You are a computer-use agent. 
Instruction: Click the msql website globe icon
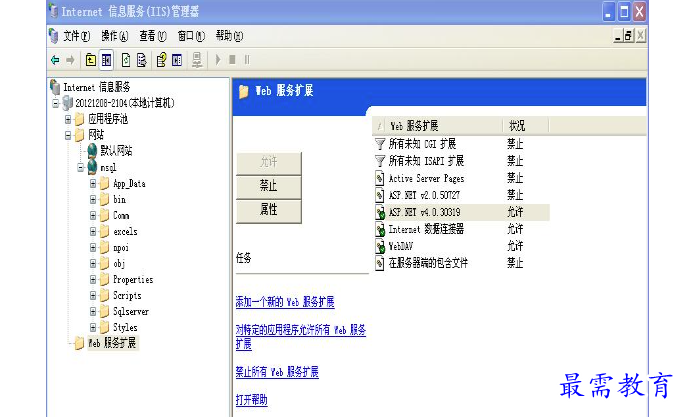click(92, 167)
